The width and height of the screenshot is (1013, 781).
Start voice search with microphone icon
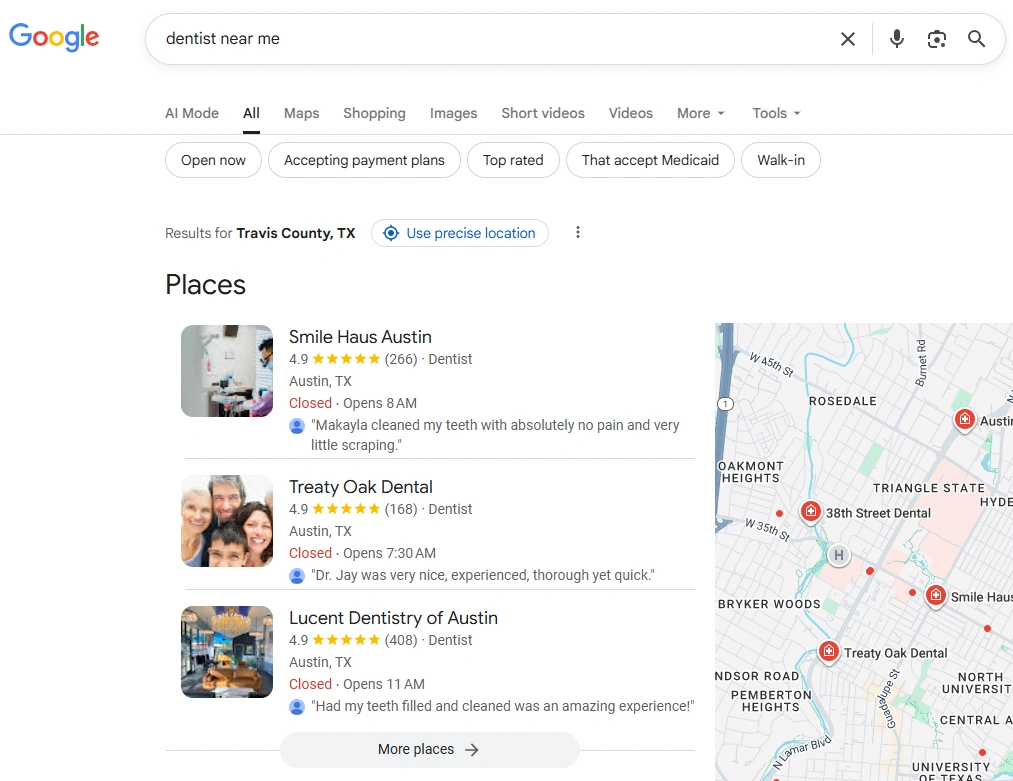pos(896,39)
